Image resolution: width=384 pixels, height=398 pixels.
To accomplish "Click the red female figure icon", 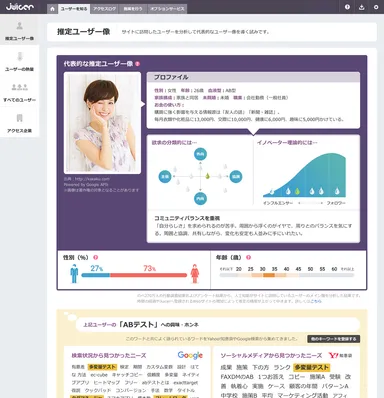I will coord(195,274).
